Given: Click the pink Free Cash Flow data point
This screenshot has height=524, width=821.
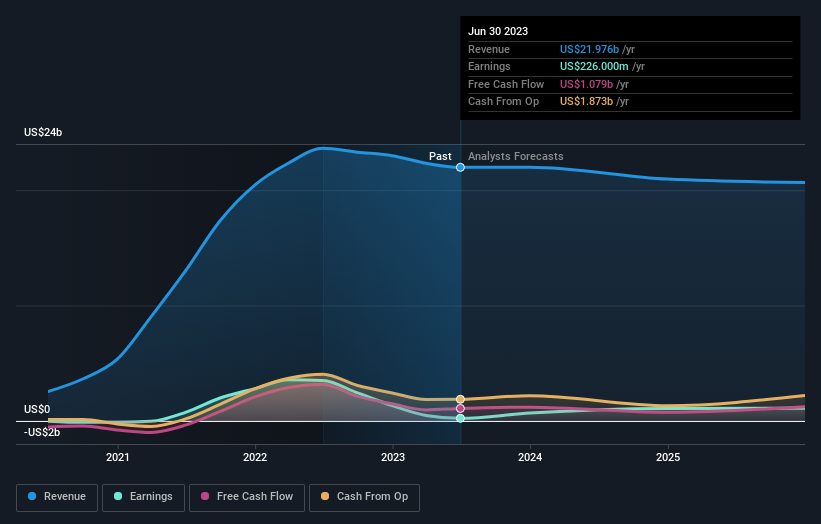Looking at the screenshot, I should click(460, 408).
